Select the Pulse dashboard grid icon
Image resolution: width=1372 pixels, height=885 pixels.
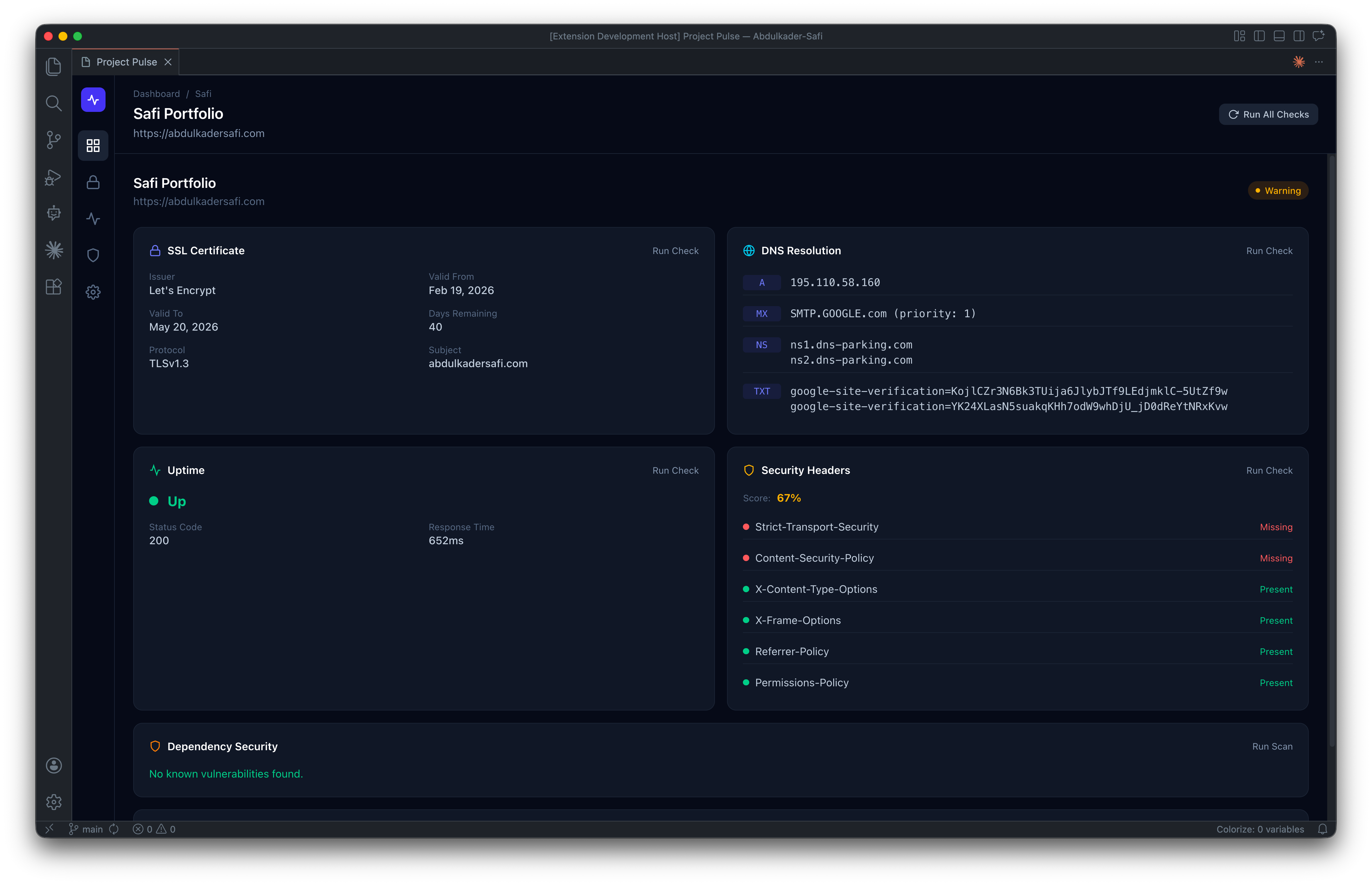(x=93, y=145)
